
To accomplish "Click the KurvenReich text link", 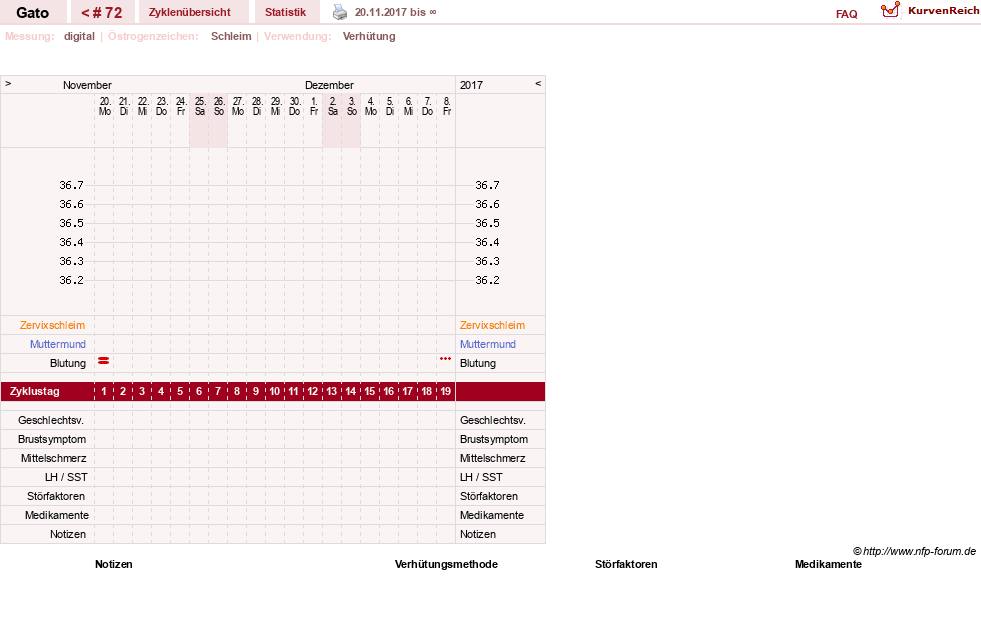I will coord(943,11).
